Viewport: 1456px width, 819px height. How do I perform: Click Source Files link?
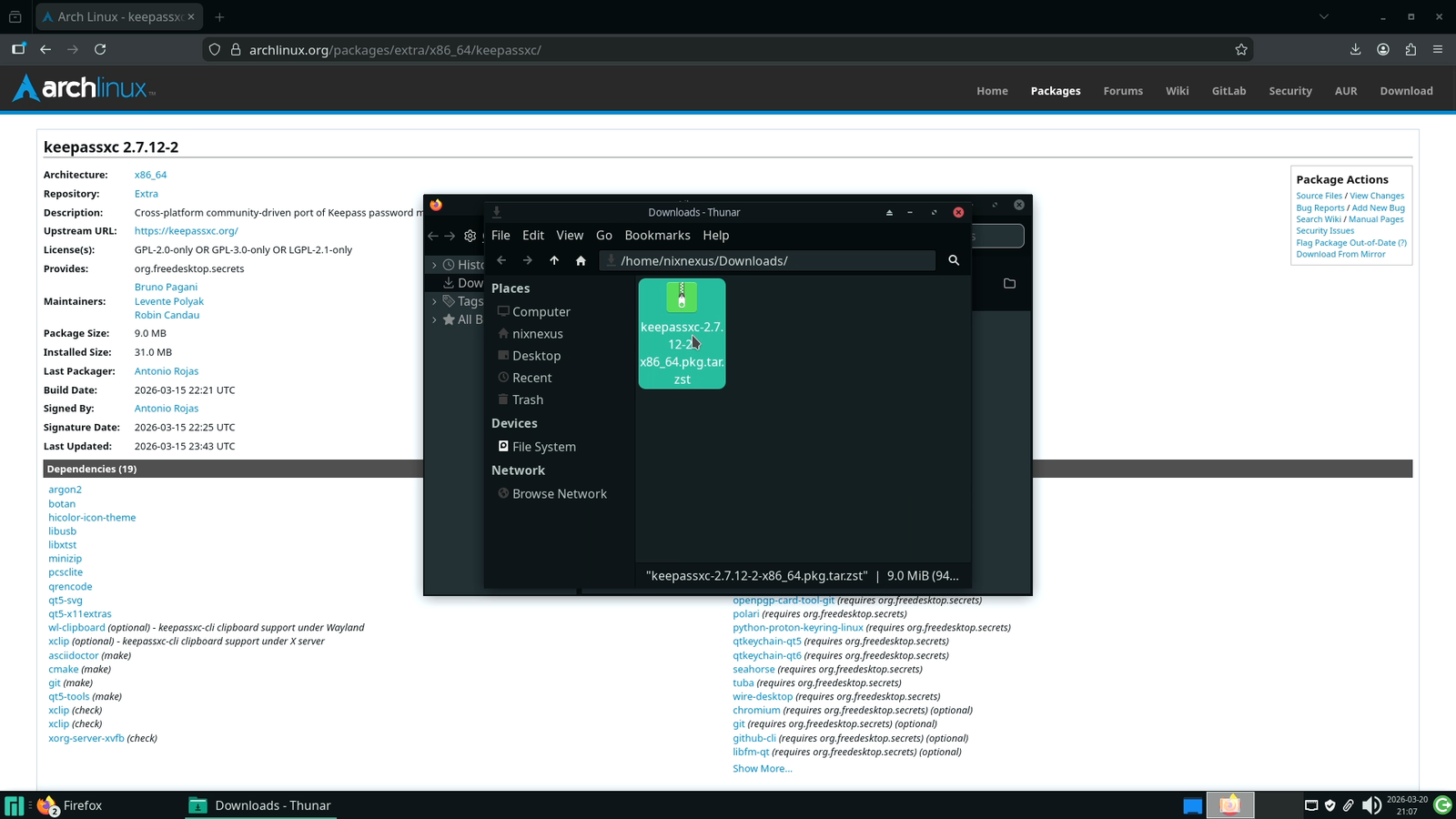[1319, 196]
